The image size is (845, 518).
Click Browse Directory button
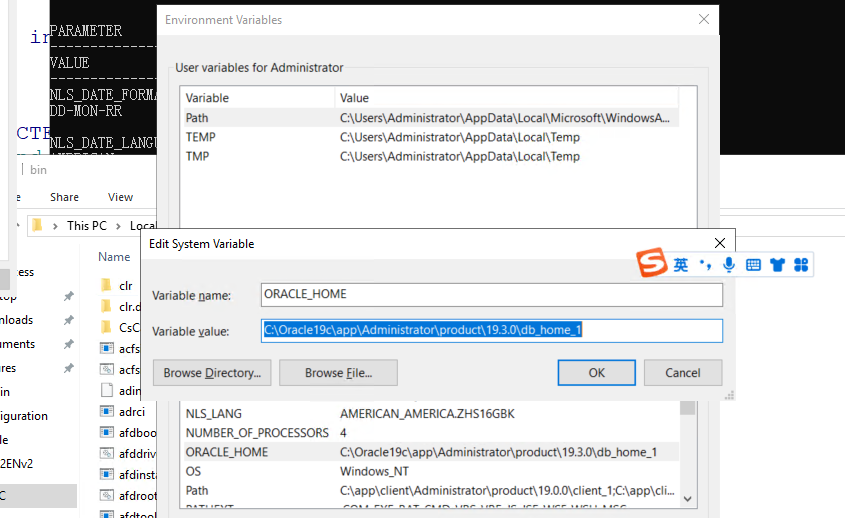coord(211,373)
